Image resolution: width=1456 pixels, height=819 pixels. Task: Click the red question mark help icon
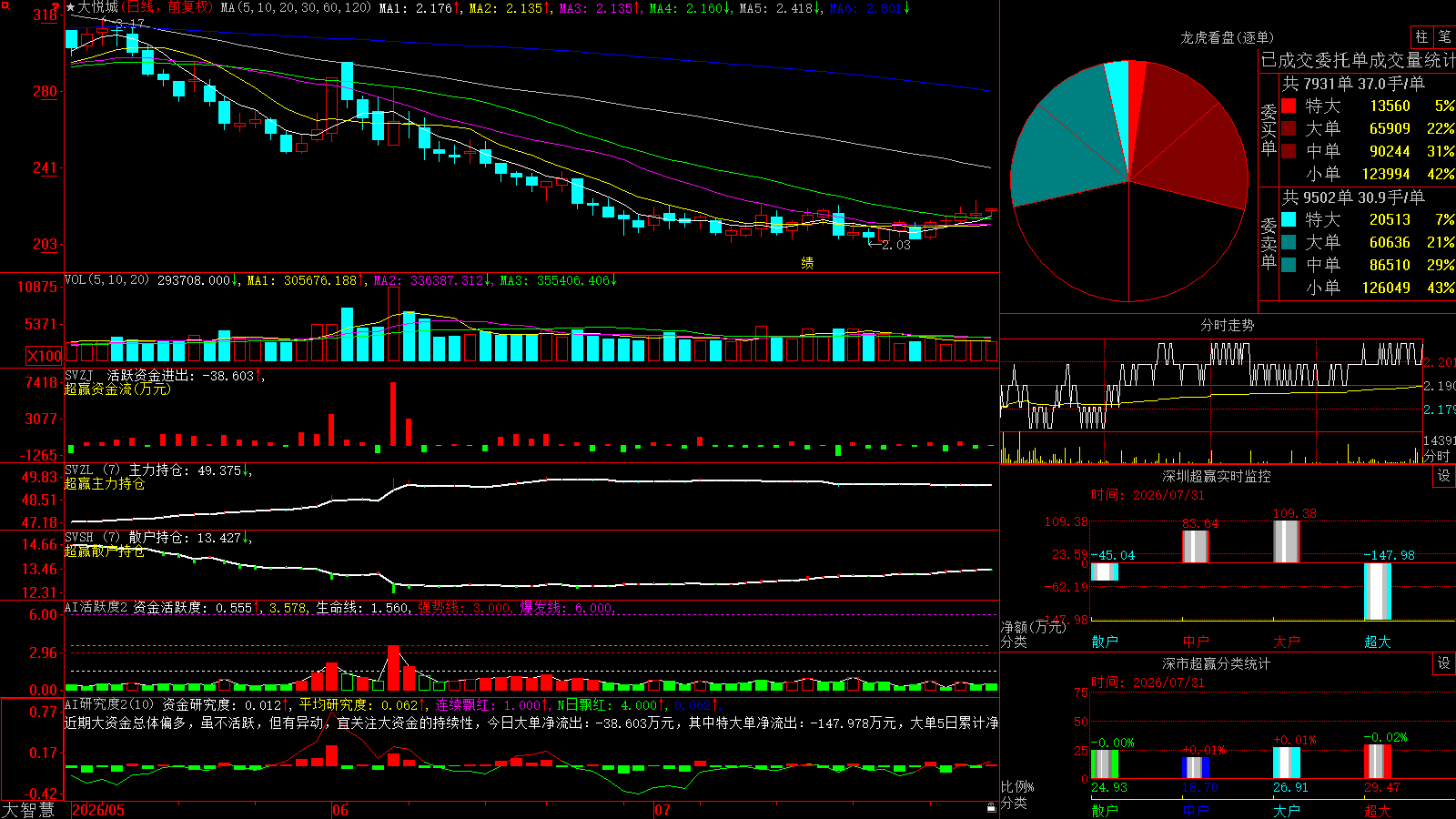56,8
